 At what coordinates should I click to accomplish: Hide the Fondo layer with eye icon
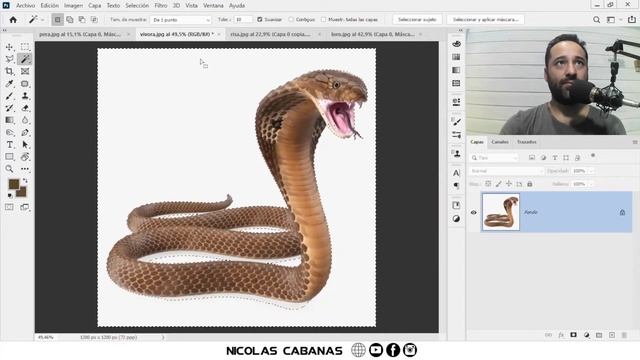pos(473,213)
